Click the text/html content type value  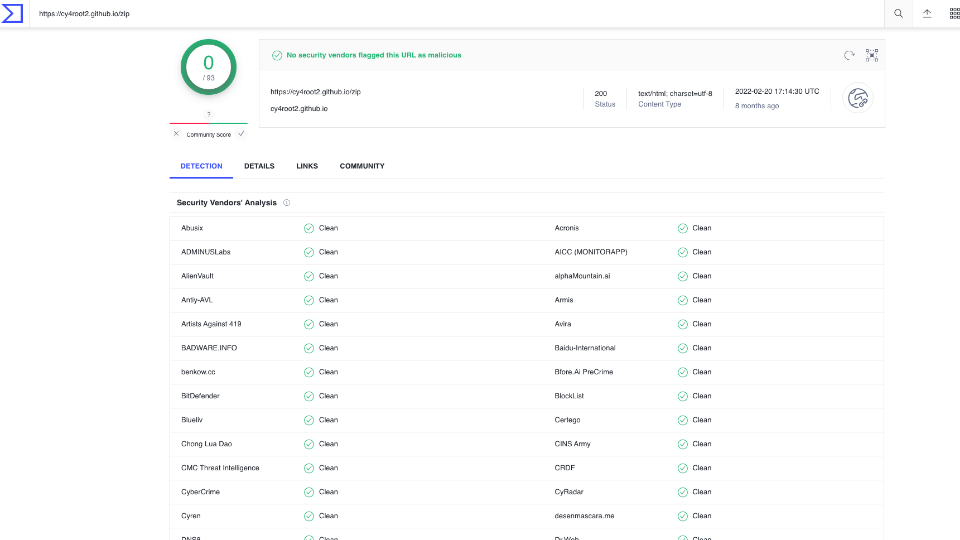(675, 94)
